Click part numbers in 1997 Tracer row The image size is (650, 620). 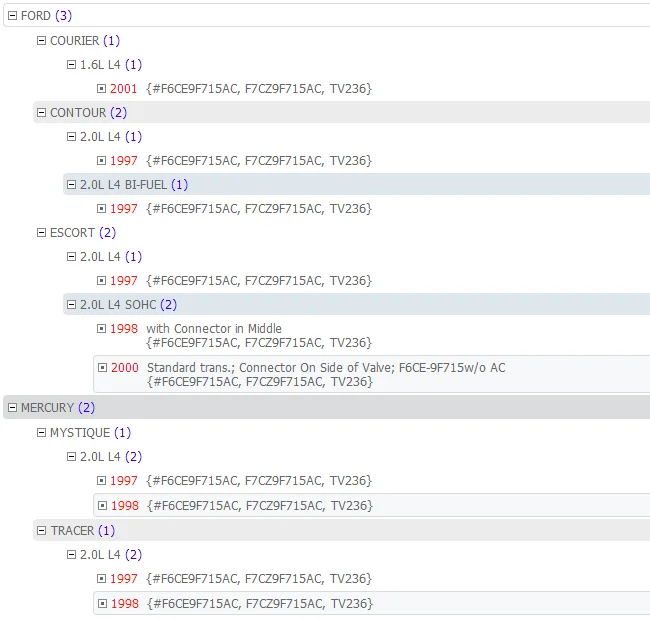(x=259, y=579)
